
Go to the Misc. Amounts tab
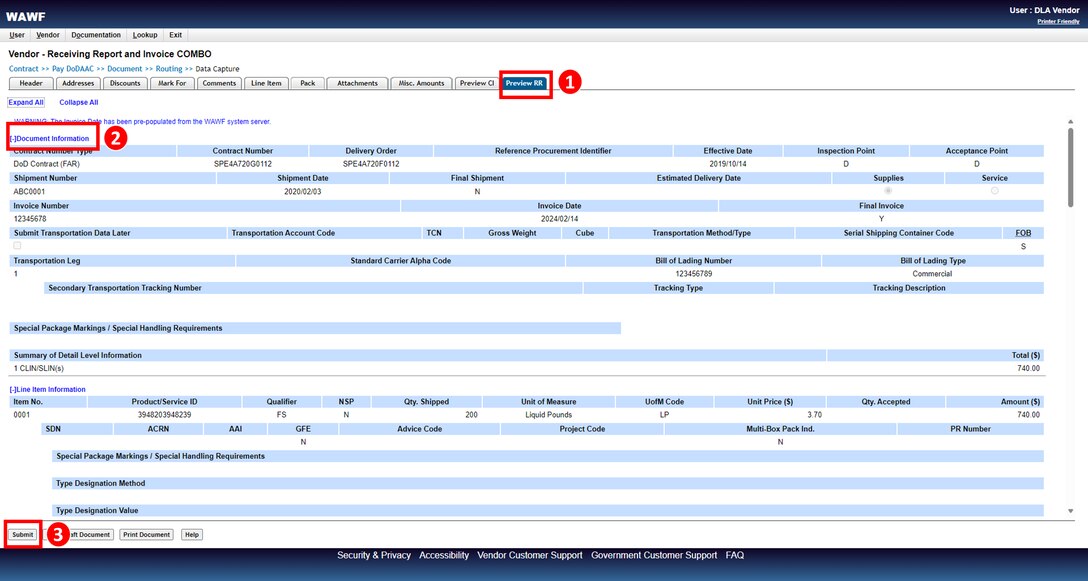pyautogui.click(x=420, y=83)
